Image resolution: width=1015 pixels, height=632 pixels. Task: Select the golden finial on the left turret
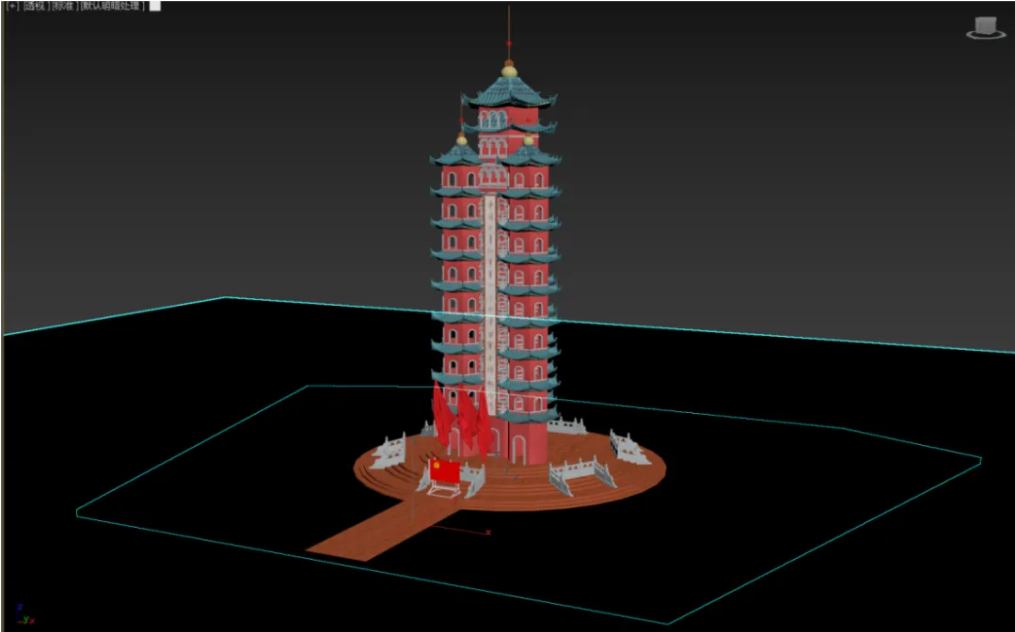pos(461,139)
